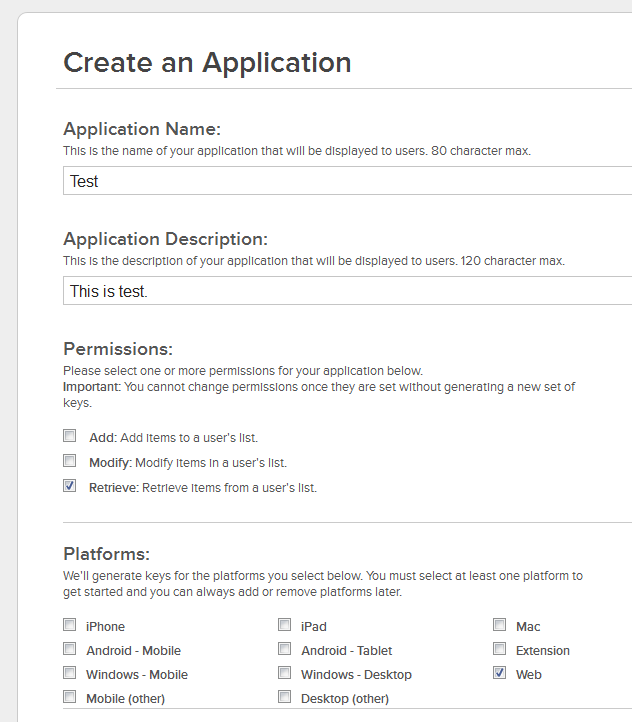The width and height of the screenshot is (632, 722).
Task: Click the Application Name input field
Action: [x=348, y=181]
